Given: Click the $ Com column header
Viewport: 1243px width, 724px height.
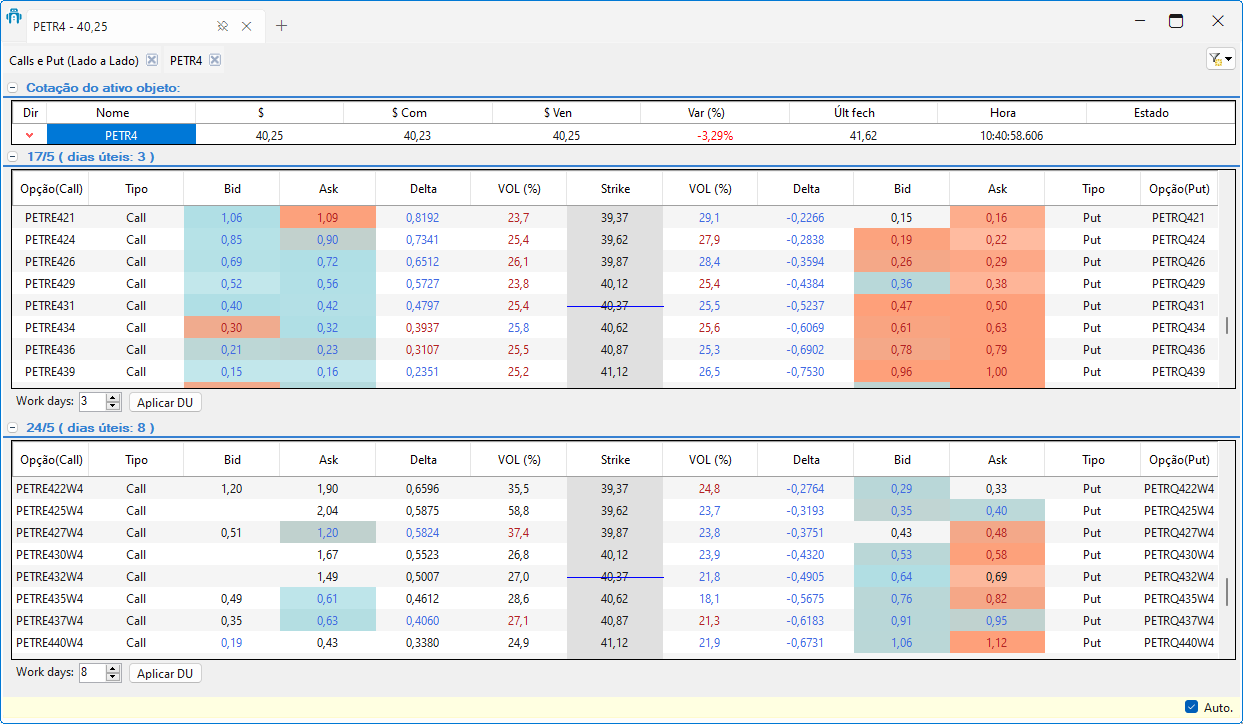Looking at the screenshot, I should coord(418,113).
